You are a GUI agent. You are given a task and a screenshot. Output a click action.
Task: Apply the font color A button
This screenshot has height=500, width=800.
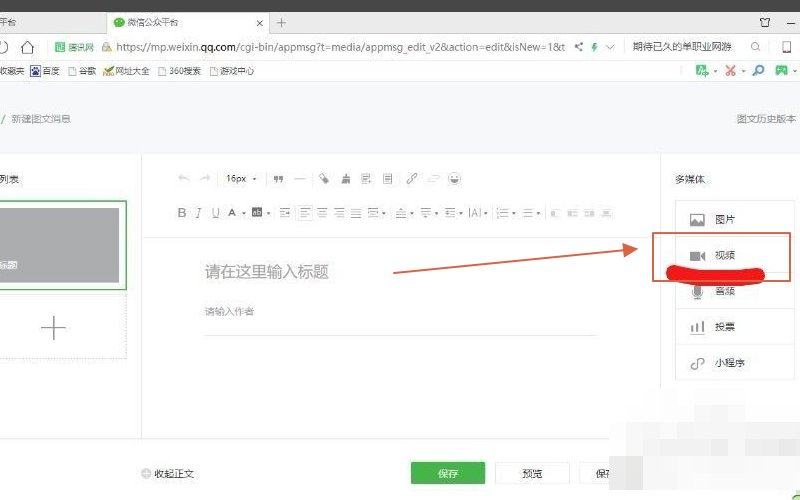(x=232, y=213)
